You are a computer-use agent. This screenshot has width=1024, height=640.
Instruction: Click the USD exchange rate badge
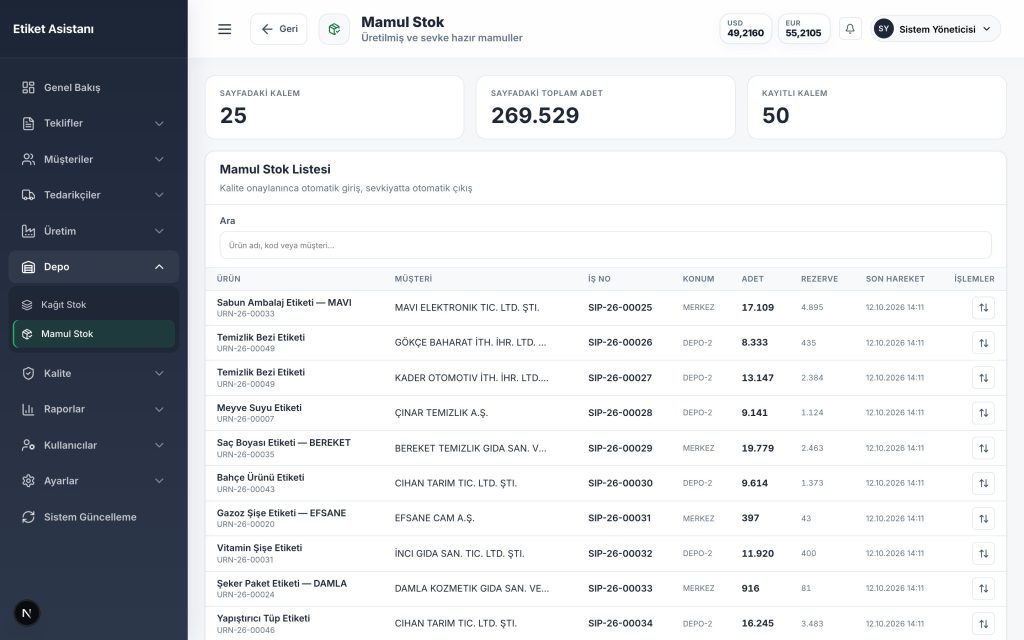click(x=745, y=29)
